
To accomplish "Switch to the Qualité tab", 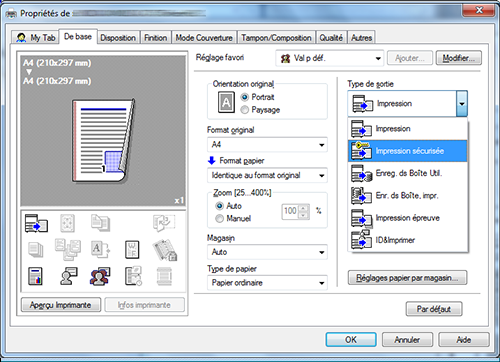I will pos(331,38).
